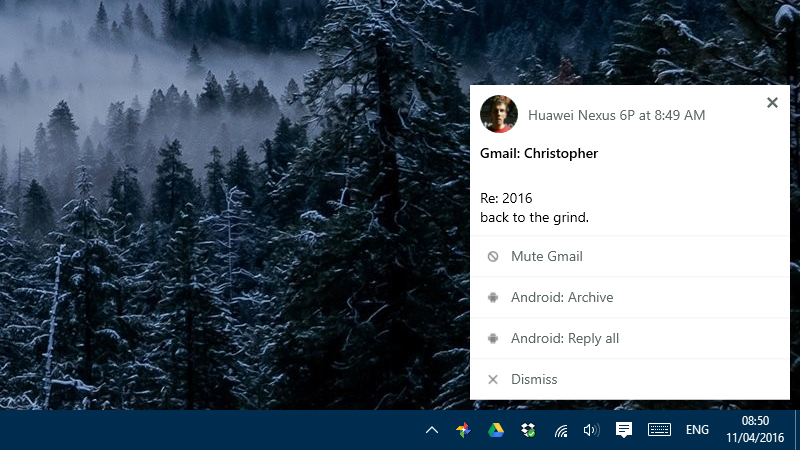Dismiss the Gmail notification

[x=630, y=379]
